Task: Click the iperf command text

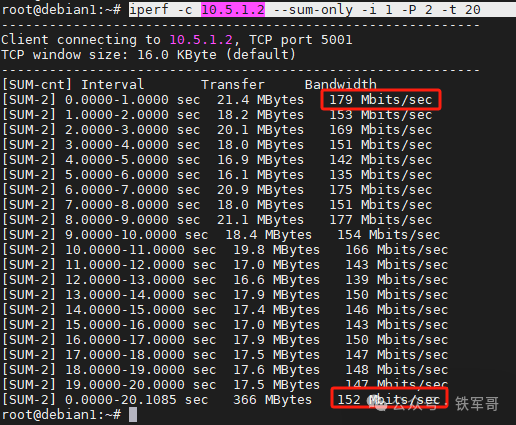Action: pyautogui.click(x=305, y=10)
